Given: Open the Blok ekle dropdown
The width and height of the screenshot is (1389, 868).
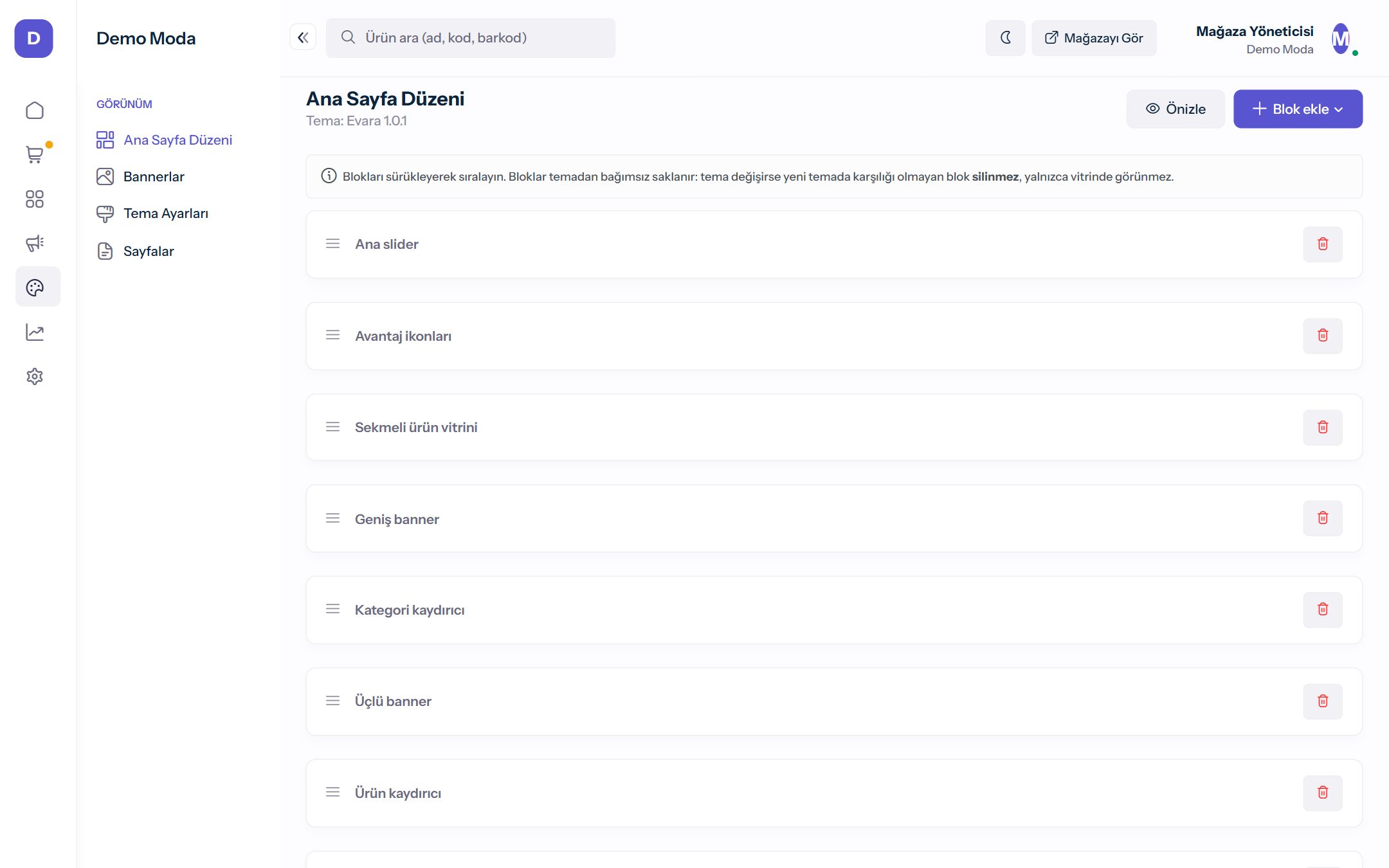Looking at the screenshot, I should 1298,109.
